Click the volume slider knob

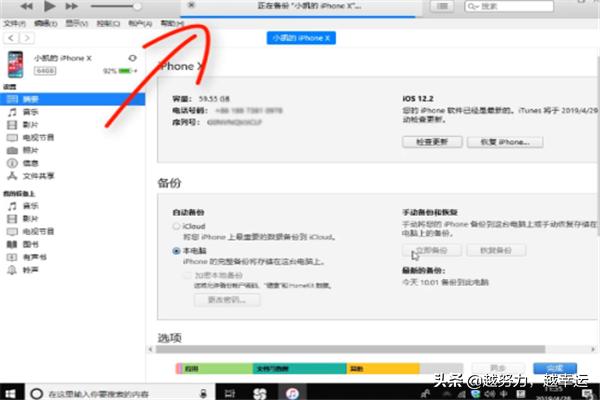click(x=137, y=6)
